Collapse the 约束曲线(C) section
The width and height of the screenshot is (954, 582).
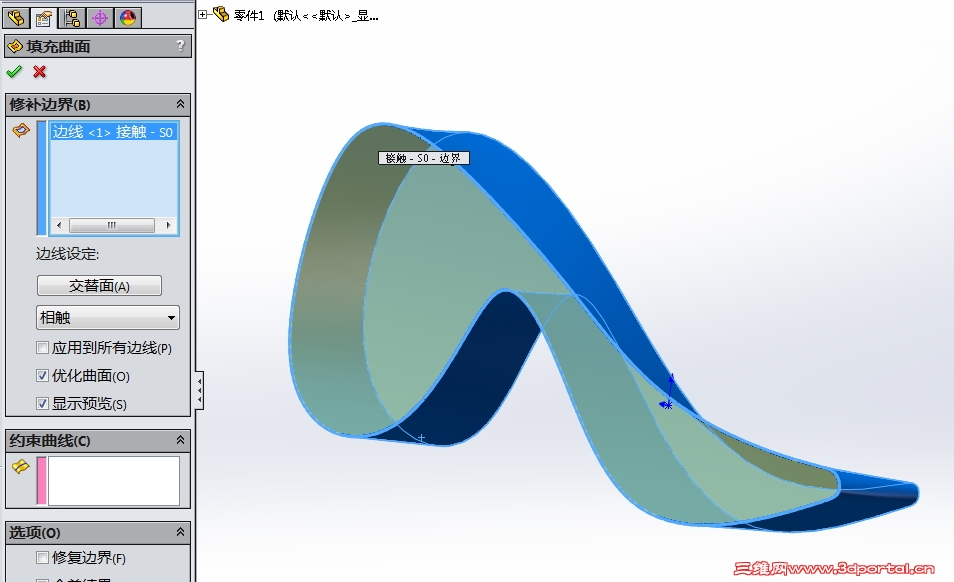click(180, 440)
